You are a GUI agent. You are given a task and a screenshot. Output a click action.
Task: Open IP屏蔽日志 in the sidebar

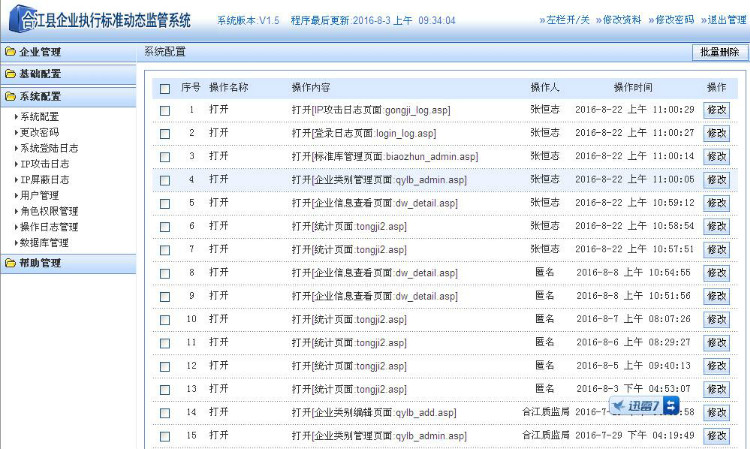coord(44,180)
